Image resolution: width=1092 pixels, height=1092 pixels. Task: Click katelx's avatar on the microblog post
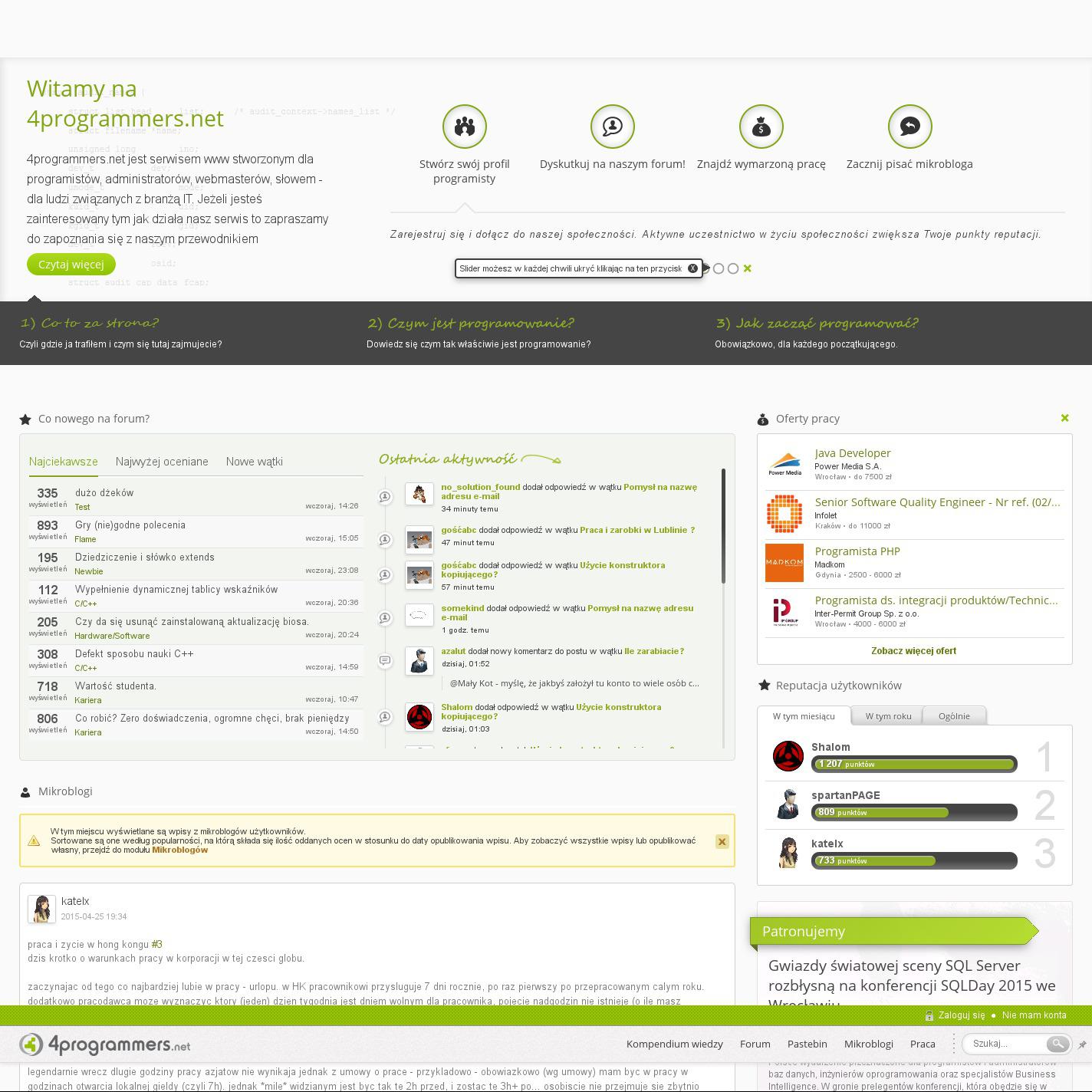[41, 909]
